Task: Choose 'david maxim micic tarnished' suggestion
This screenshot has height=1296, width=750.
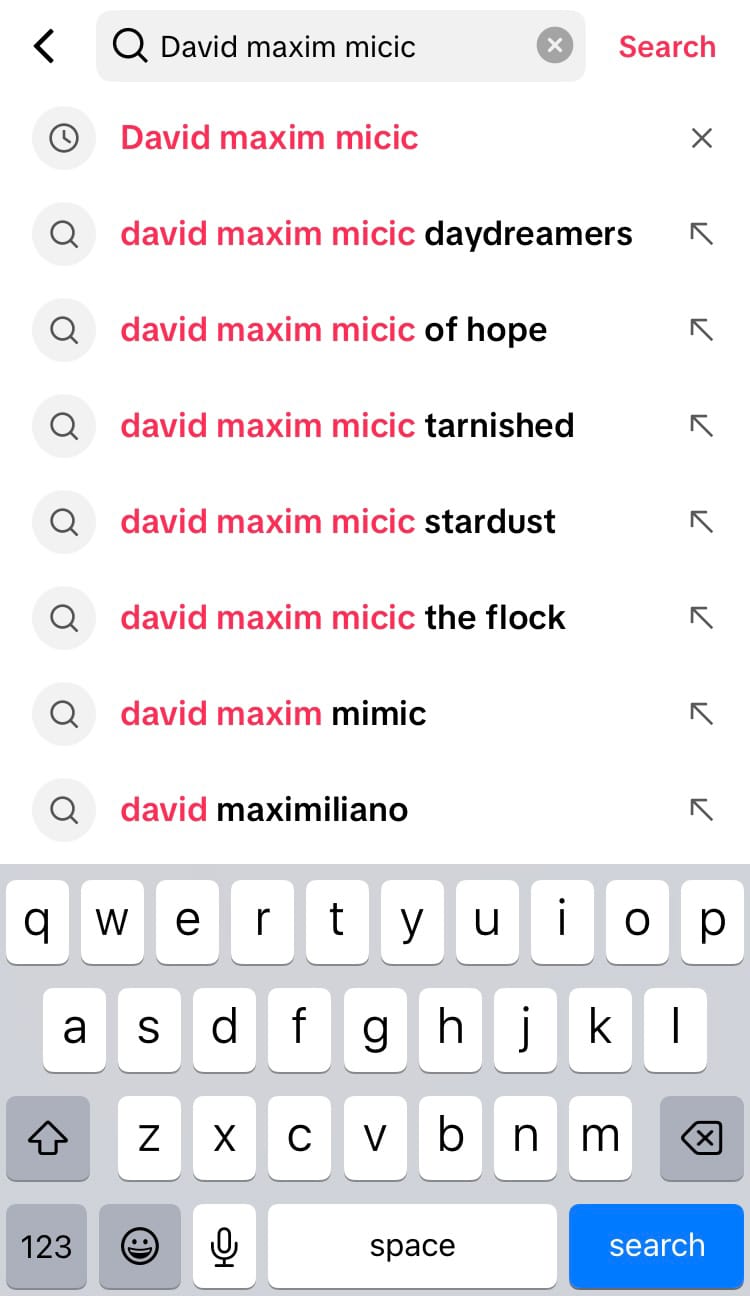Action: tap(347, 426)
